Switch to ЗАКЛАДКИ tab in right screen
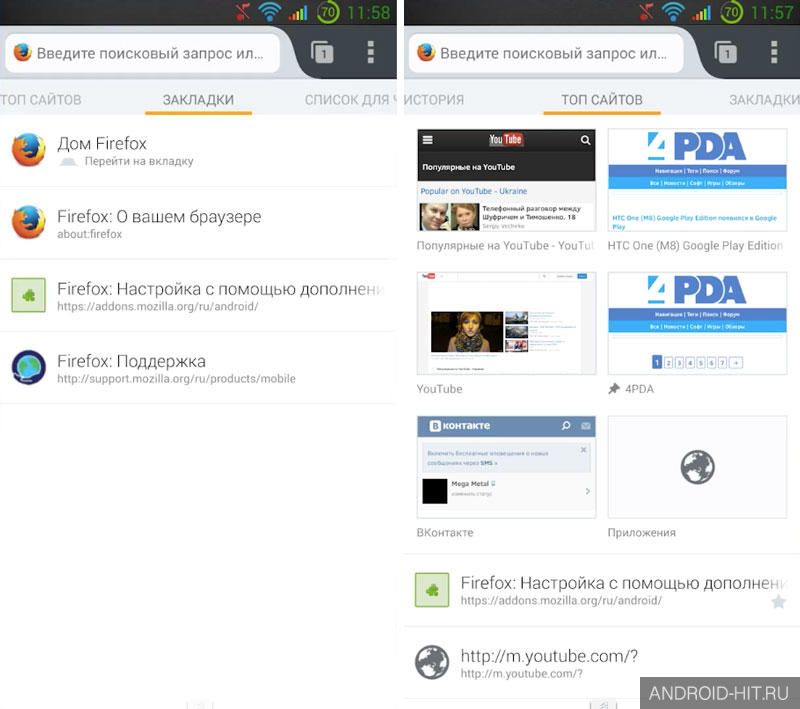Viewport: 800px width, 709px height. pos(764,99)
